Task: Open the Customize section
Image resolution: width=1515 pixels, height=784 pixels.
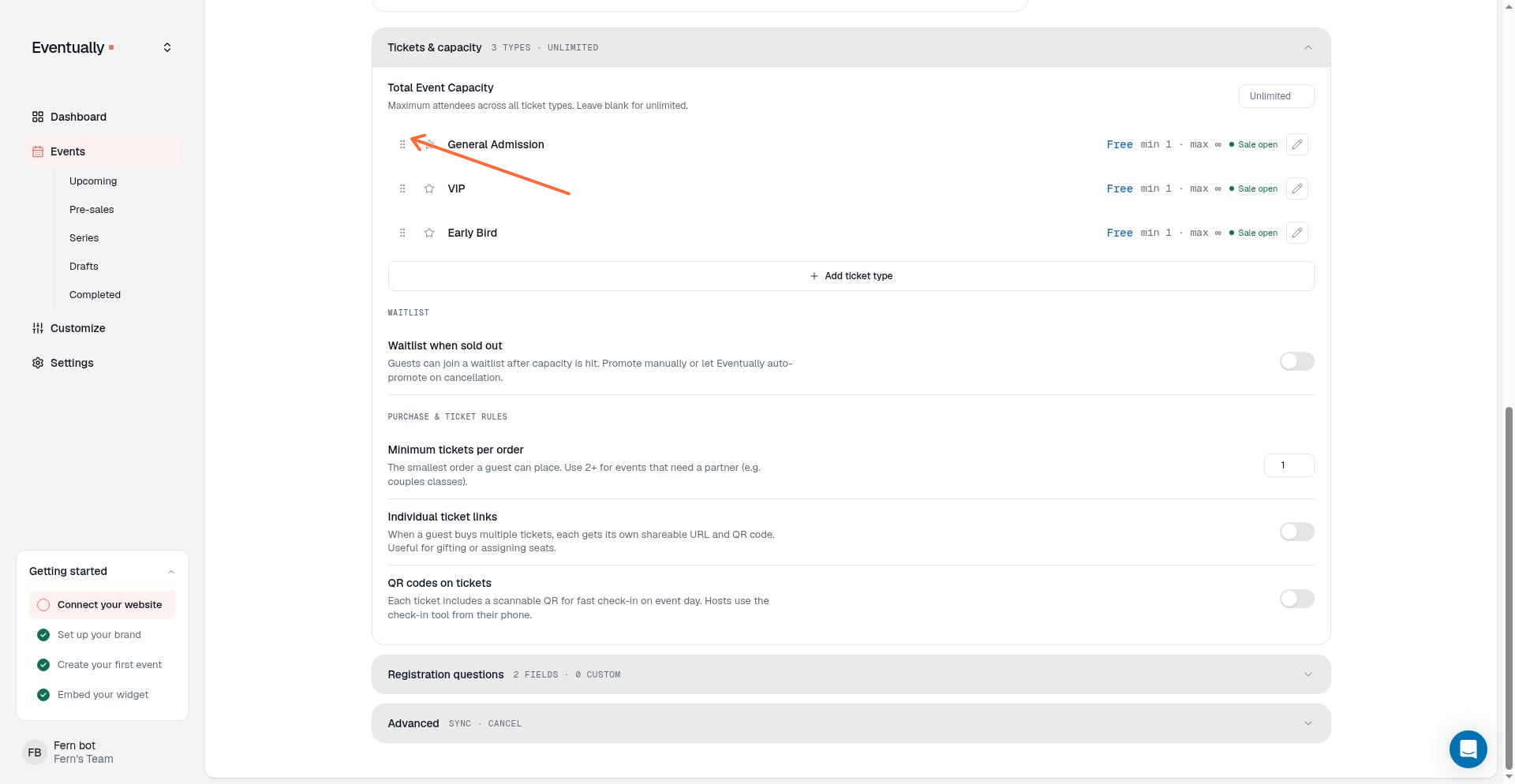Action: (102, 328)
